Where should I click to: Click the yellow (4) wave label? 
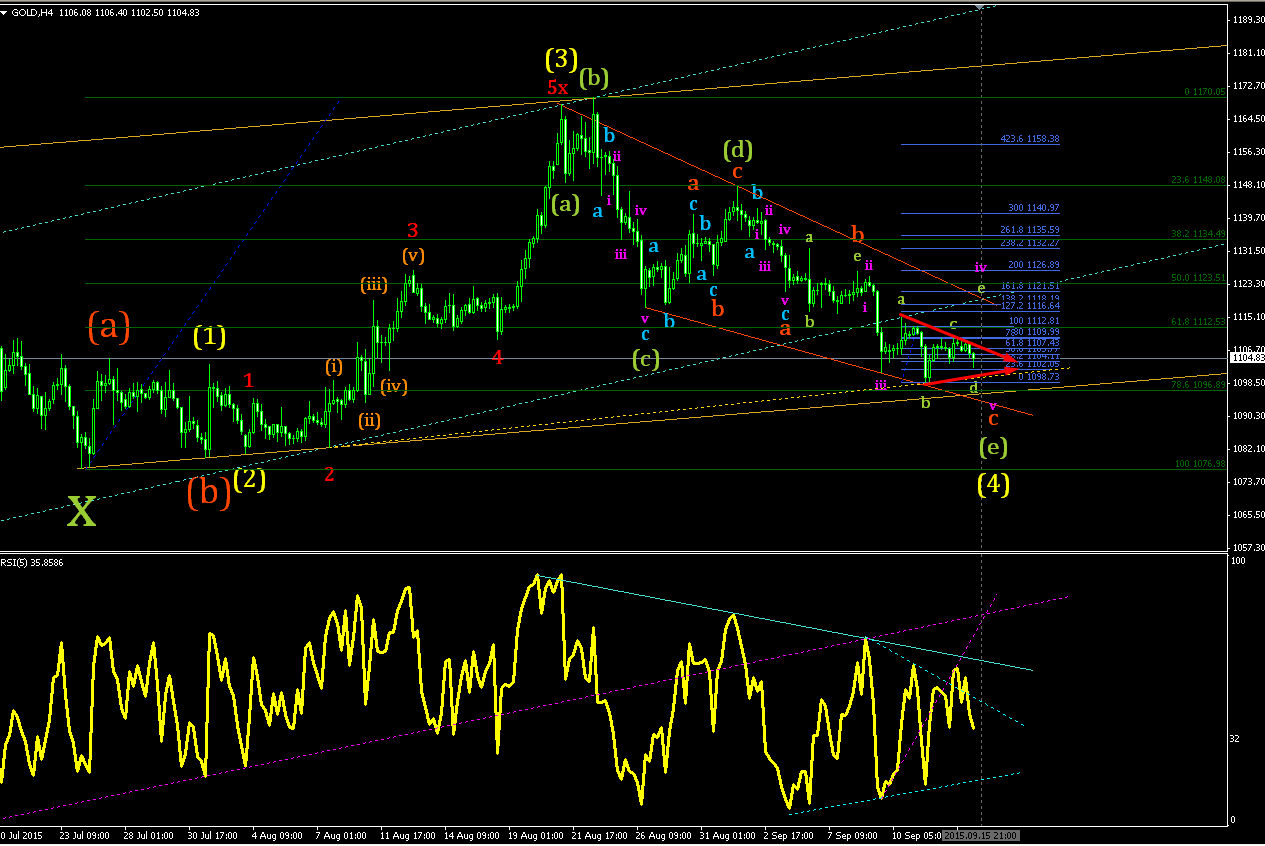point(993,484)
